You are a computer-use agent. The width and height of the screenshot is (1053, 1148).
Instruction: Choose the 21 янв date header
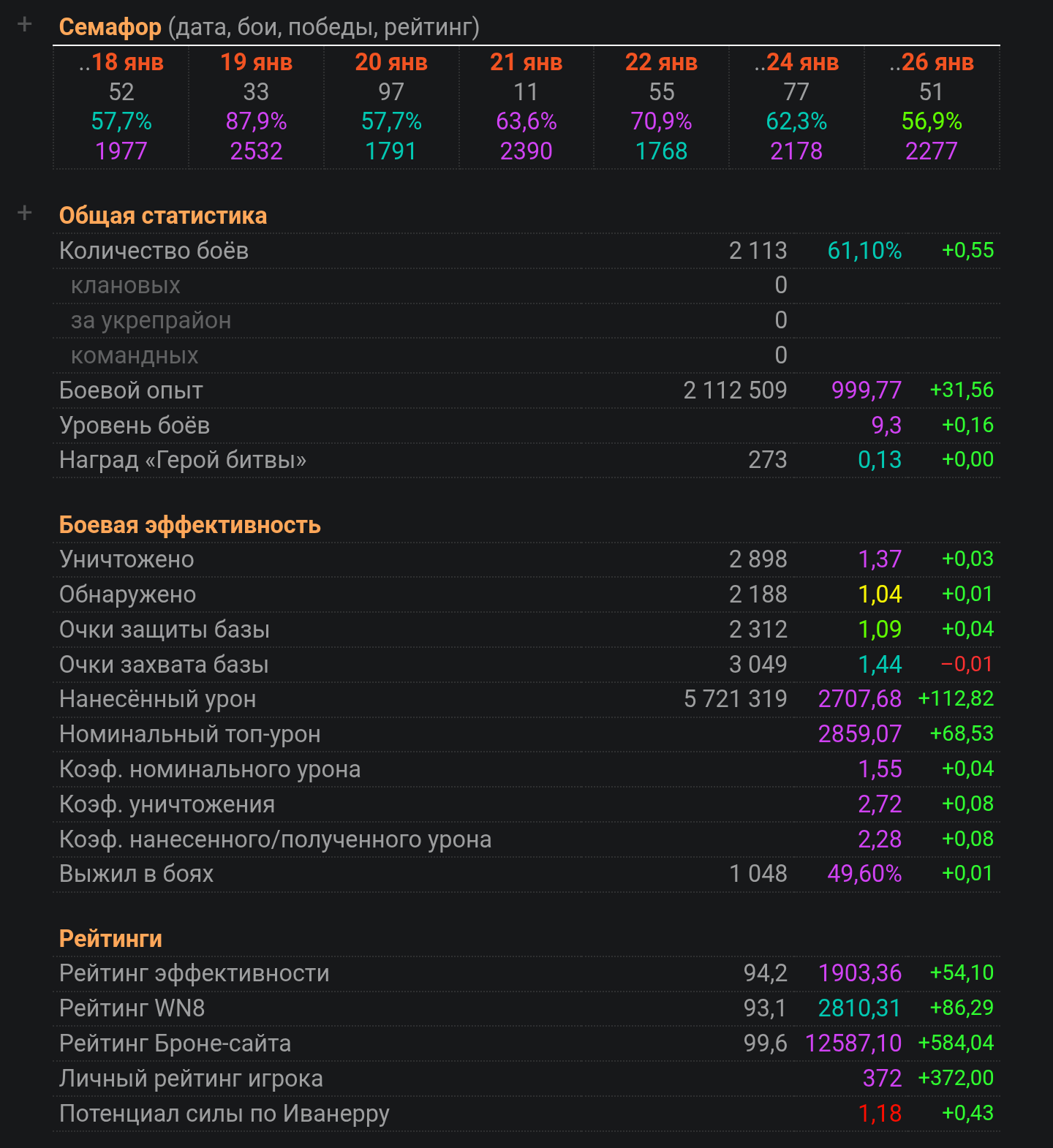tap(526, 62)
